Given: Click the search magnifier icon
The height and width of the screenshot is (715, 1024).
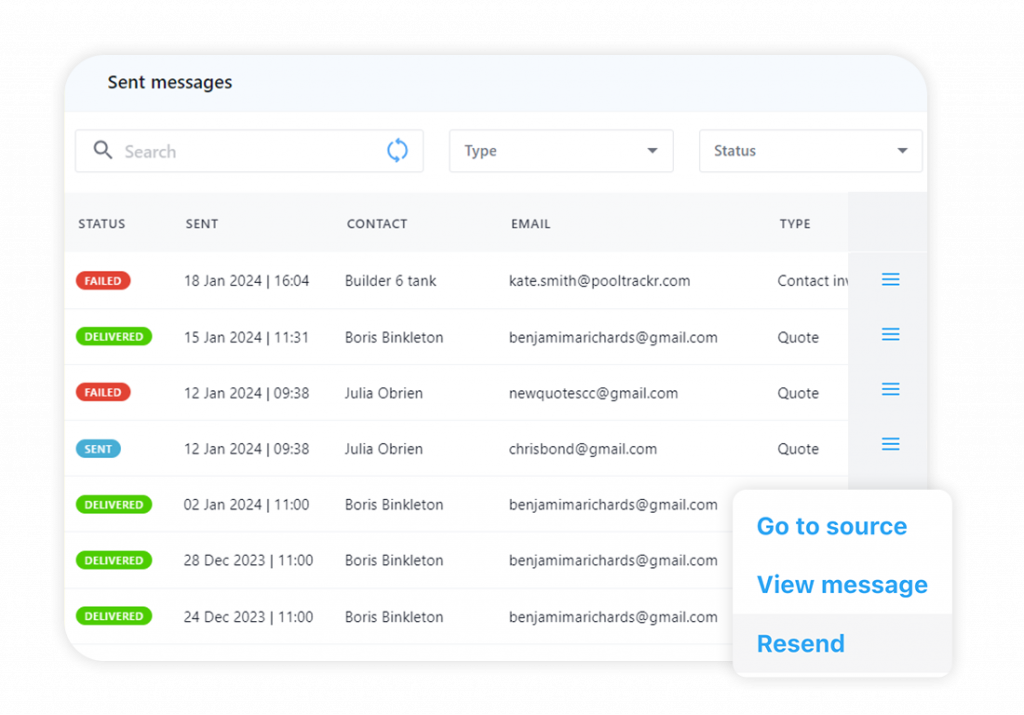Looking at the screenshot, I should tap(102, 150).
